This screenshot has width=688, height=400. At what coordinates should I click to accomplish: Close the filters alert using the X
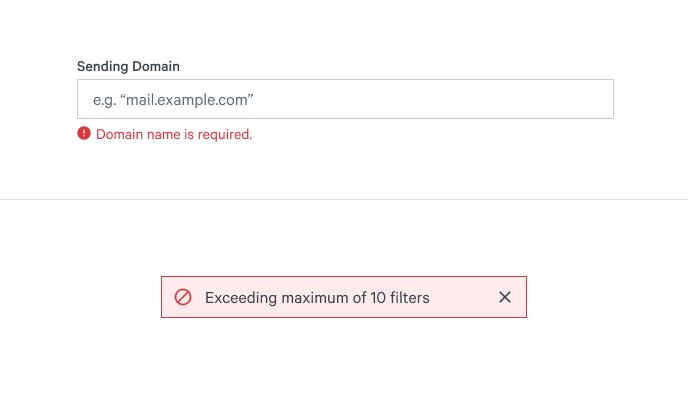505,297
